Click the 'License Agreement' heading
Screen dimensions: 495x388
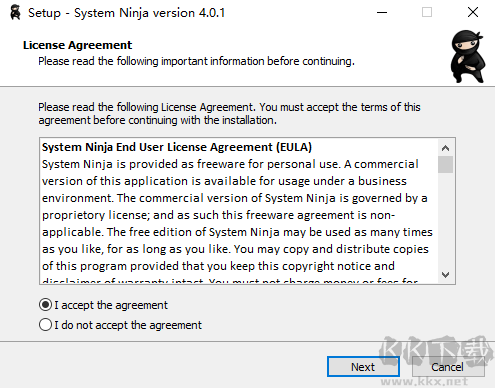click(77, 45)
